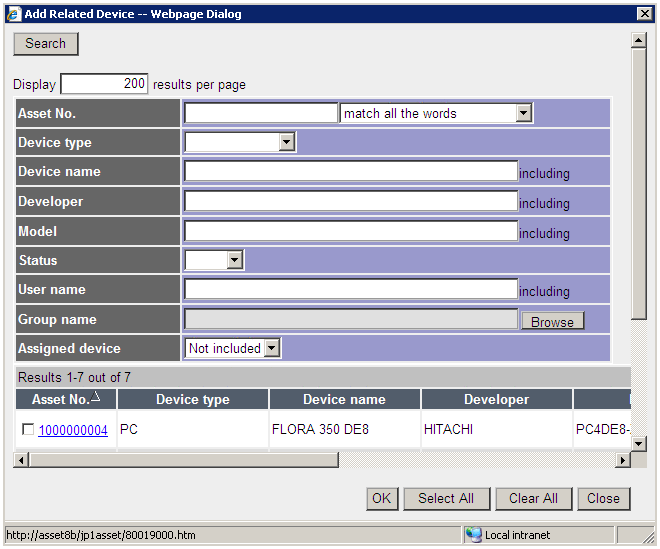
Task: Click the Local intranet zone icon
Action: (473, 535)
